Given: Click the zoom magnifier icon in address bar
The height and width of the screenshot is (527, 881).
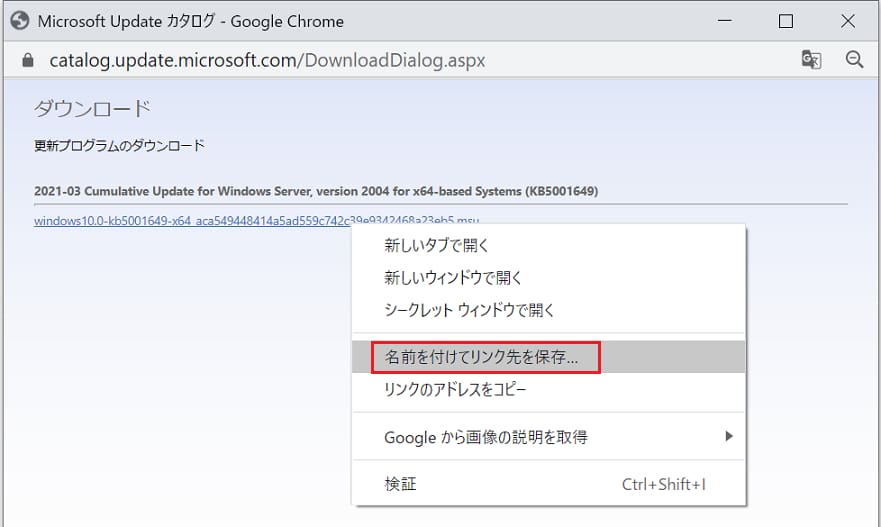Looking at the screenshot, I should 854,60.
